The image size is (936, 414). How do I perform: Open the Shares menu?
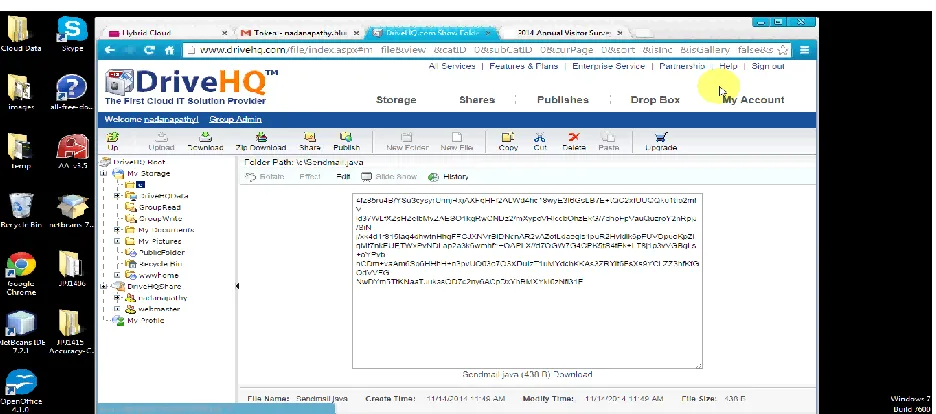point(477,100)
